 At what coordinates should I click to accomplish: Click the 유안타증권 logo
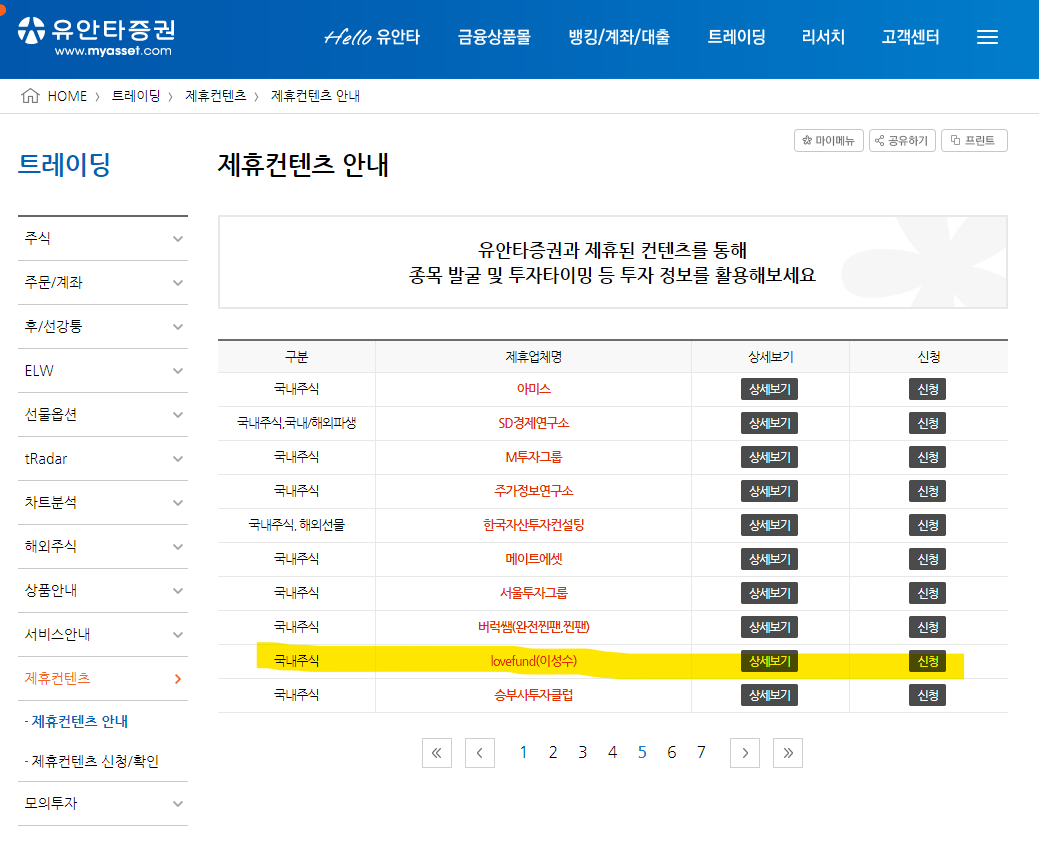(97, 37)
